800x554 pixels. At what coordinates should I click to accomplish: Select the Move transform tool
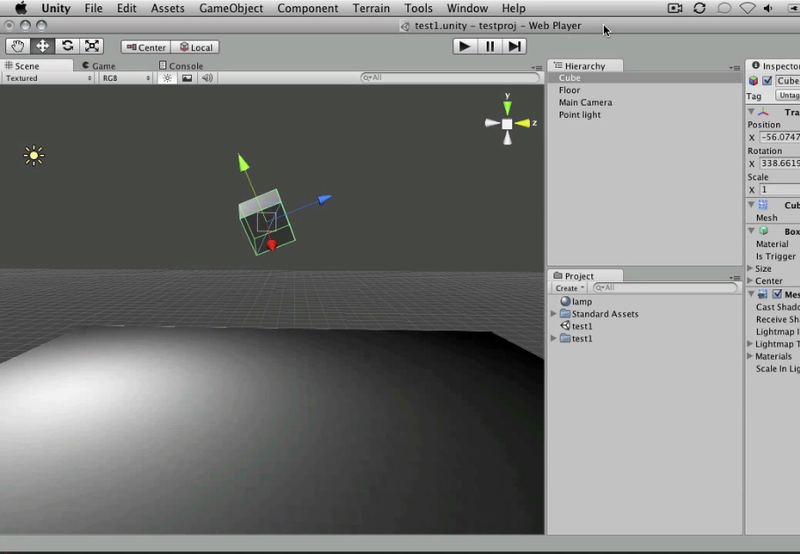click(x=42, y=46)
